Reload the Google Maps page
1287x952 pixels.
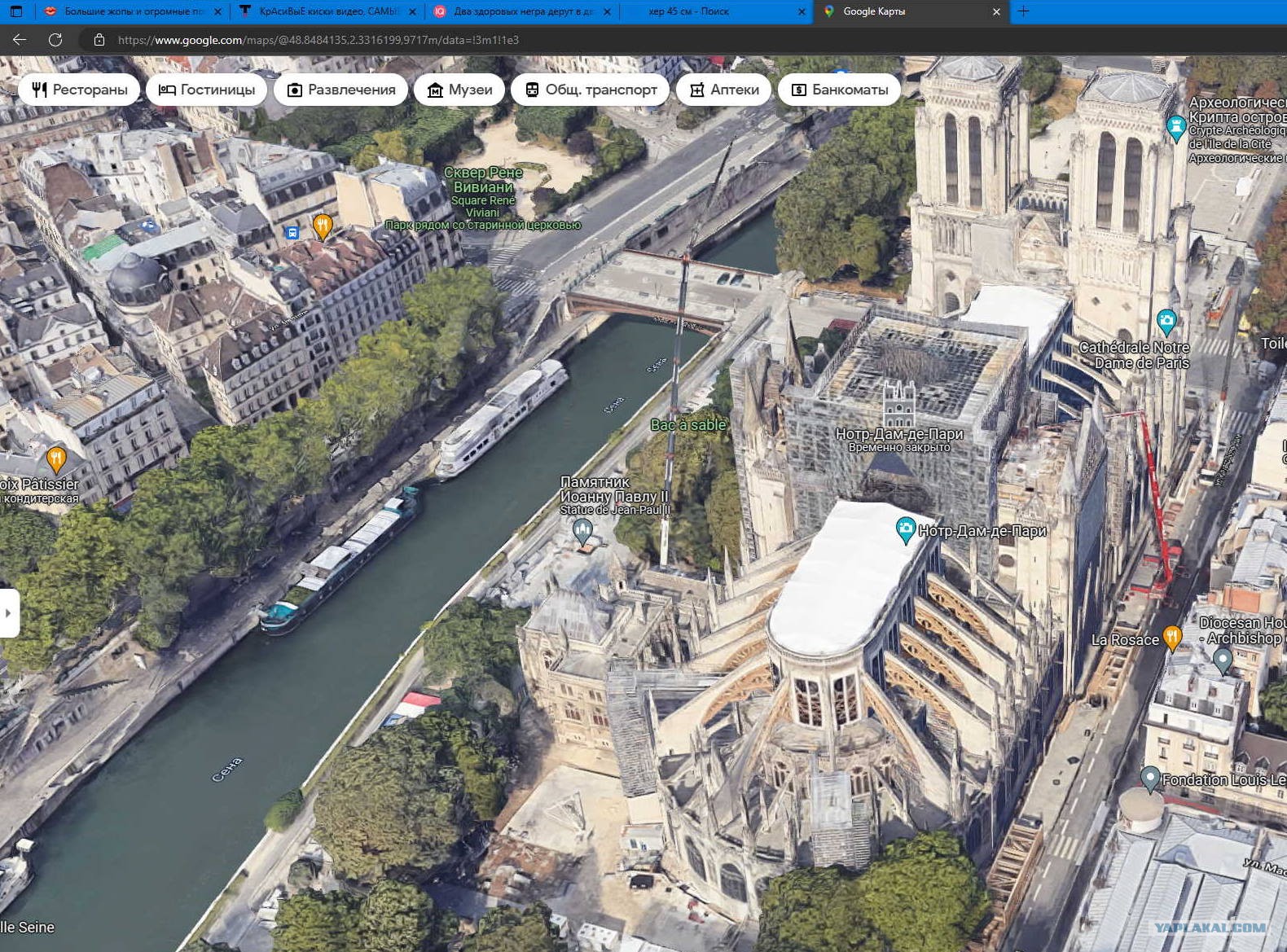point(55,40)
